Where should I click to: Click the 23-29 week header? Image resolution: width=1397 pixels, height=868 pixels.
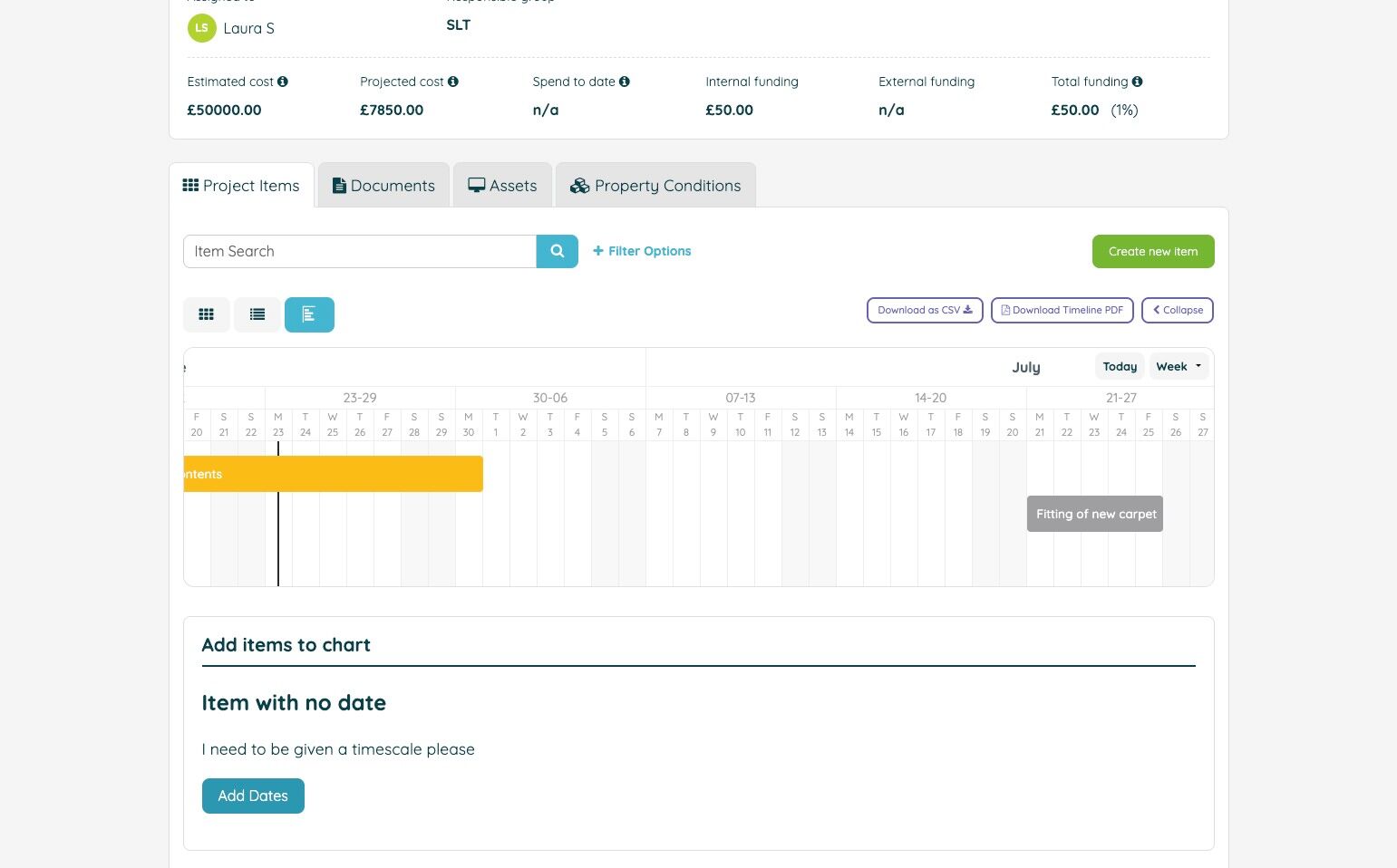pos(360,398)
